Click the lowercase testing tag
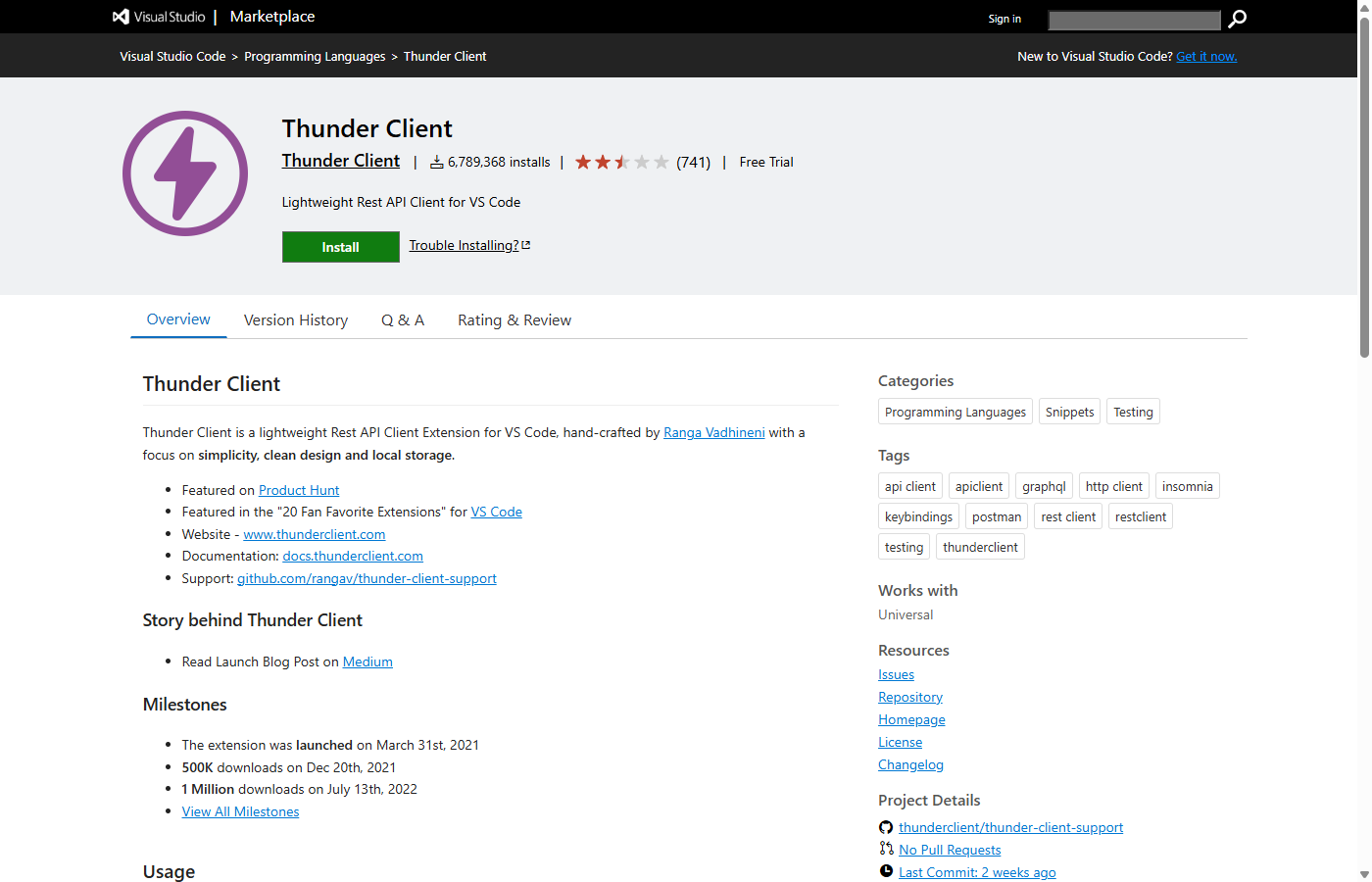1372x882 pixels. (904, 547)
